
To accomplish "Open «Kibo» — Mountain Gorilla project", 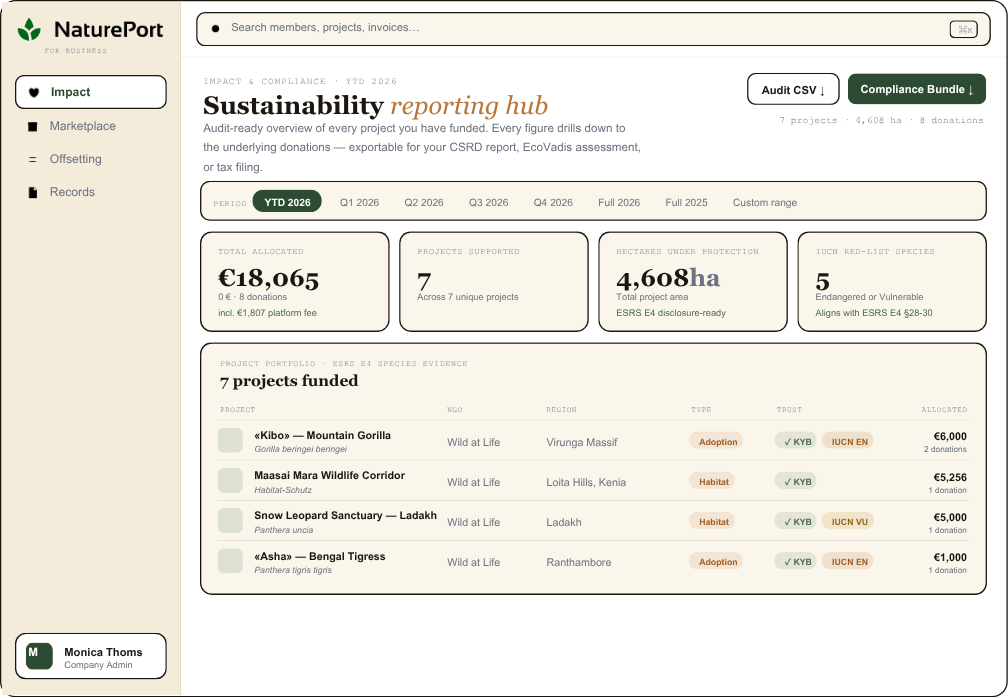I will [x=322, y=435].
